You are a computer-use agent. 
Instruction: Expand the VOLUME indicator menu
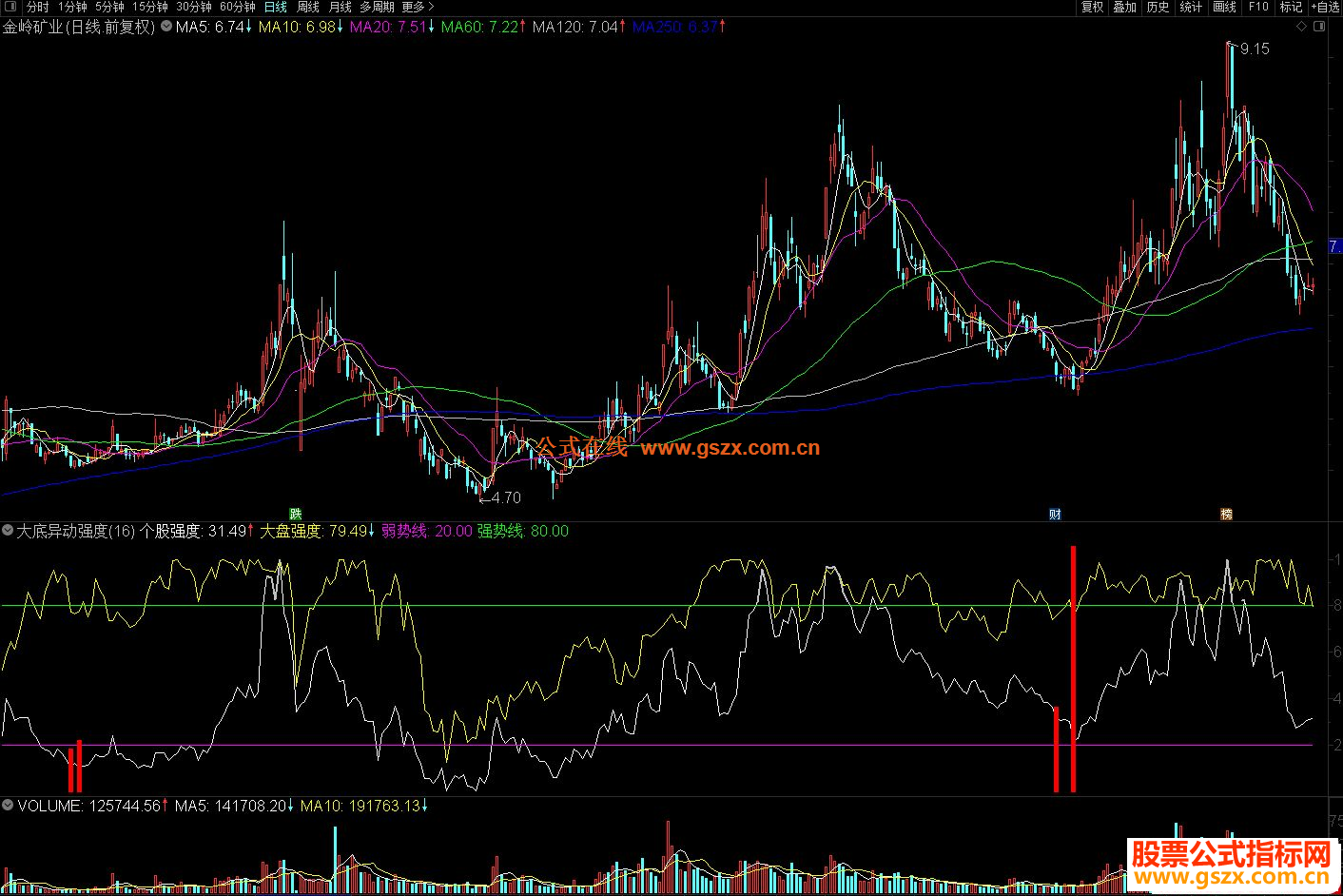click(9, 806)
